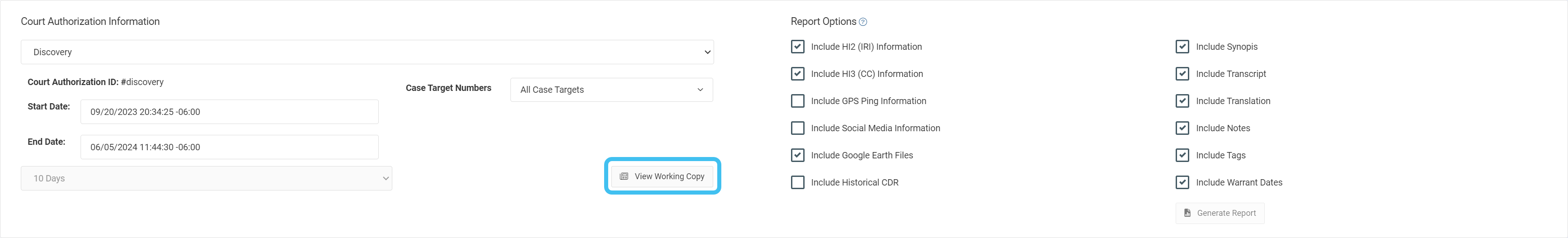Image resolution: width=1568 pixels, height=238 pixels.
Task: Uncheck the Include Transcript option
Action: (1182, 74)
